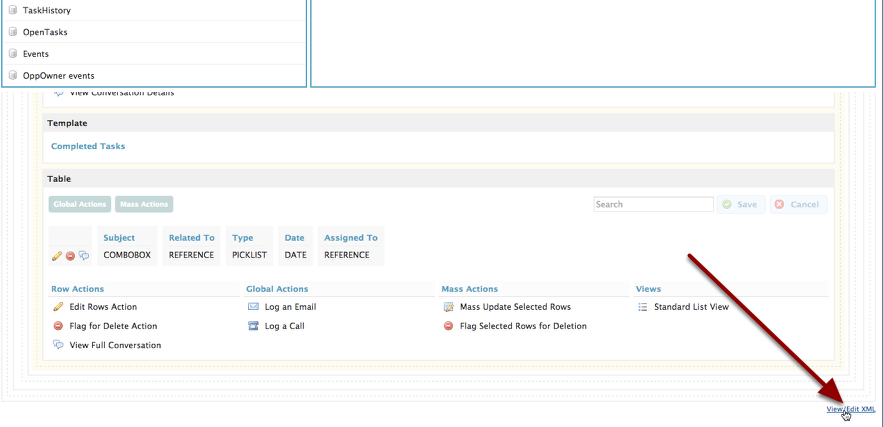Click the red delete icon in table row

click(70, 256)
